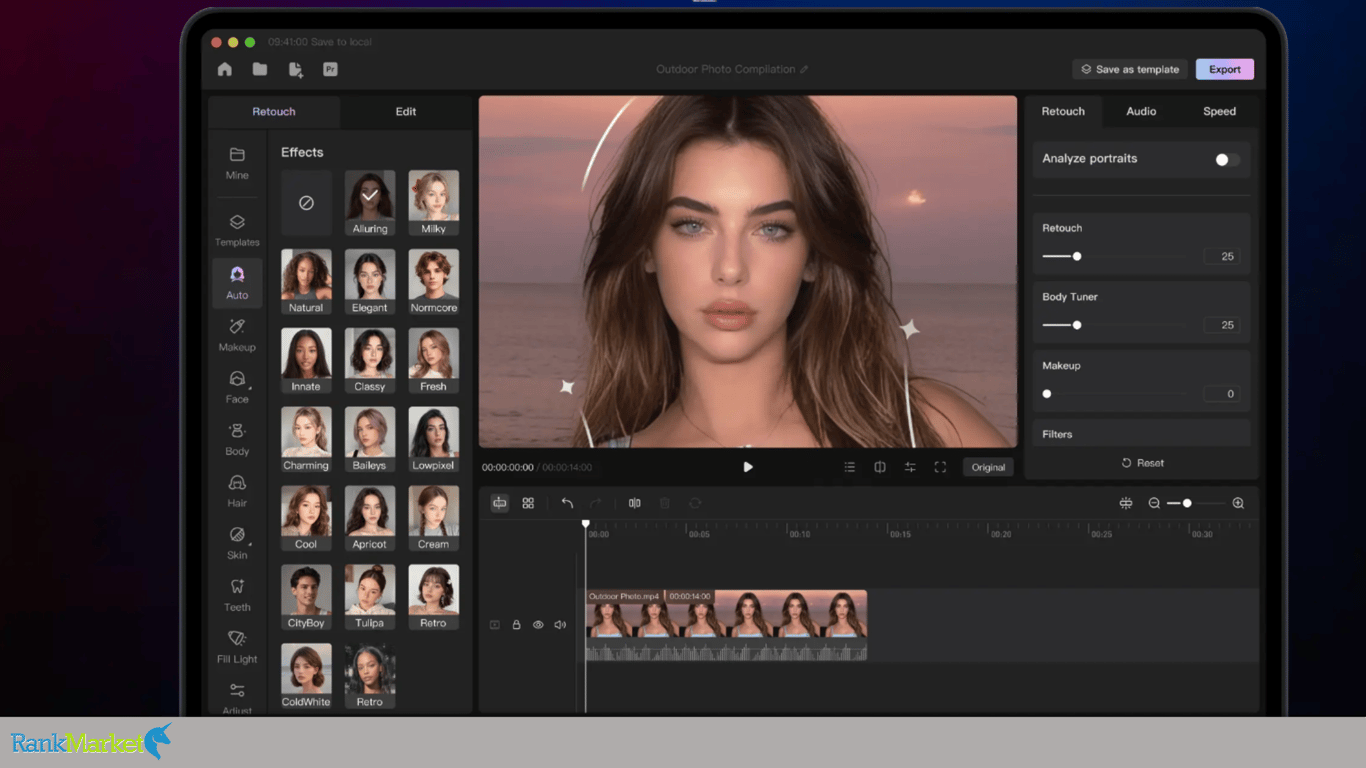The image size is (1366, 768).
Task: Apply the ColdWhite effect
Action: (306, 677)
